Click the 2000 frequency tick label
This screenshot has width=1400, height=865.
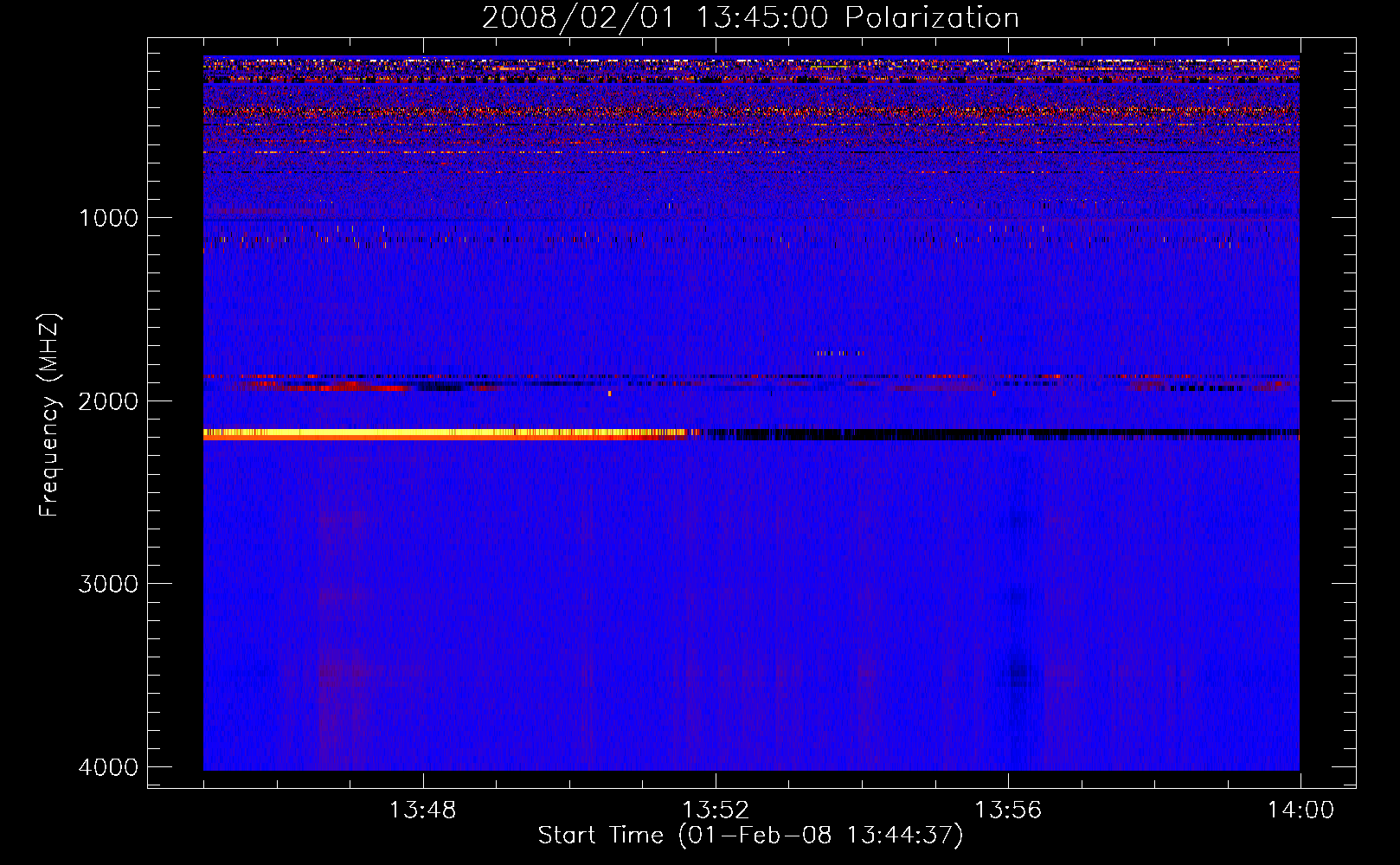tap(108, 401)
